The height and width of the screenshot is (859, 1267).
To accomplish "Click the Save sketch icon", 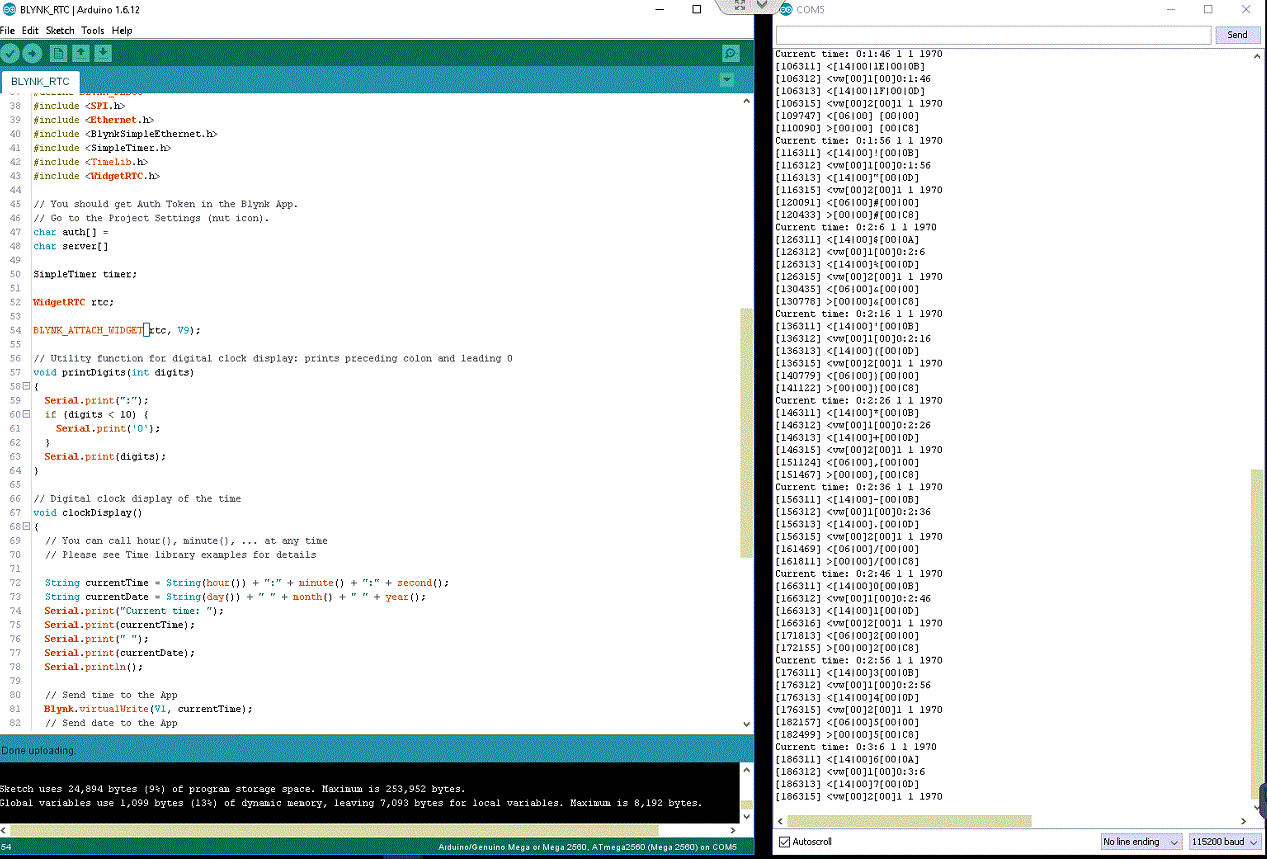I will pyautogui.click(x=103, y=53).
